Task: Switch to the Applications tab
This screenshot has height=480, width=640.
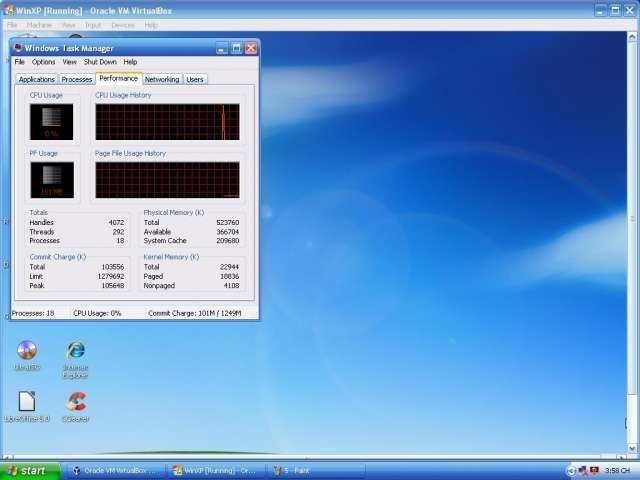Action: [x=37, y=79]
